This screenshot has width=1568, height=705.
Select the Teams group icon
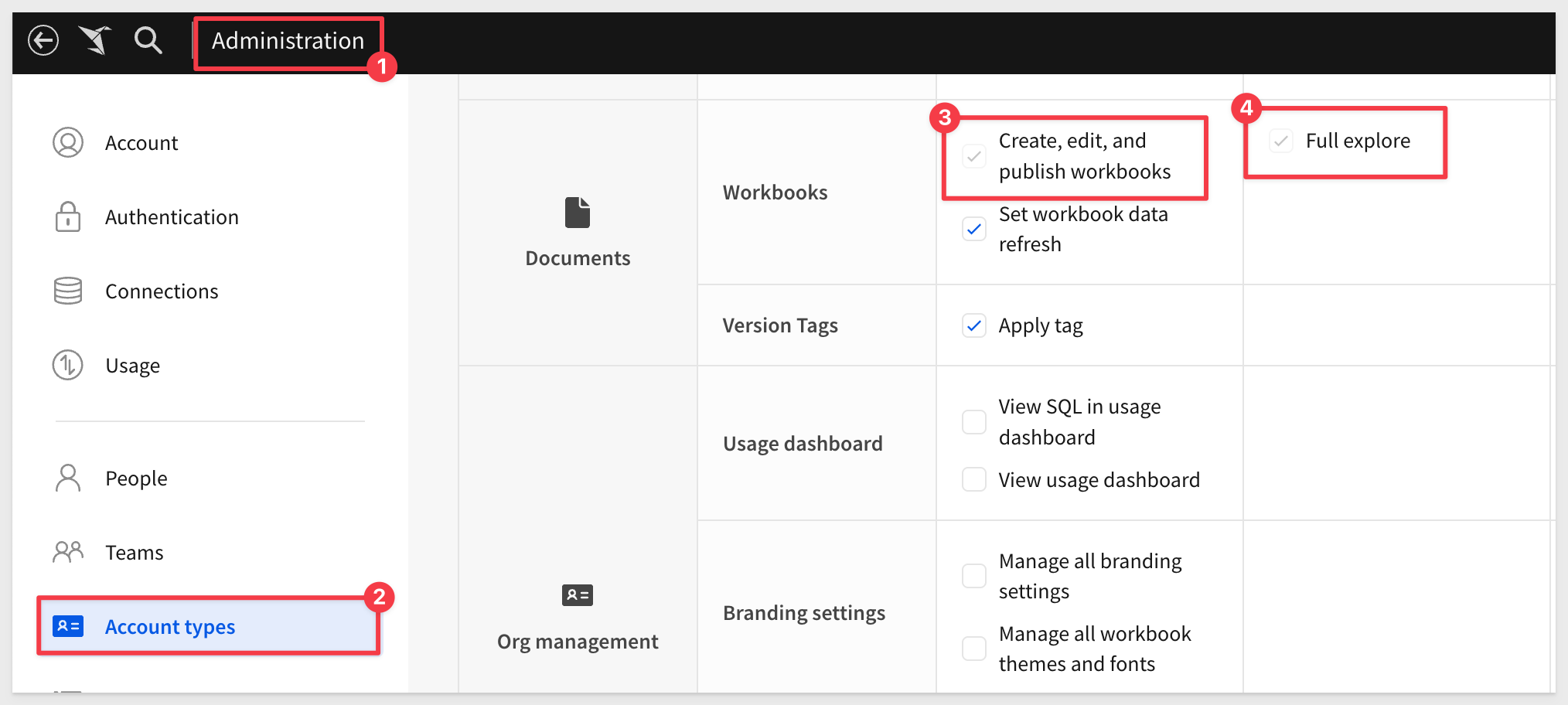click(68, 552)
